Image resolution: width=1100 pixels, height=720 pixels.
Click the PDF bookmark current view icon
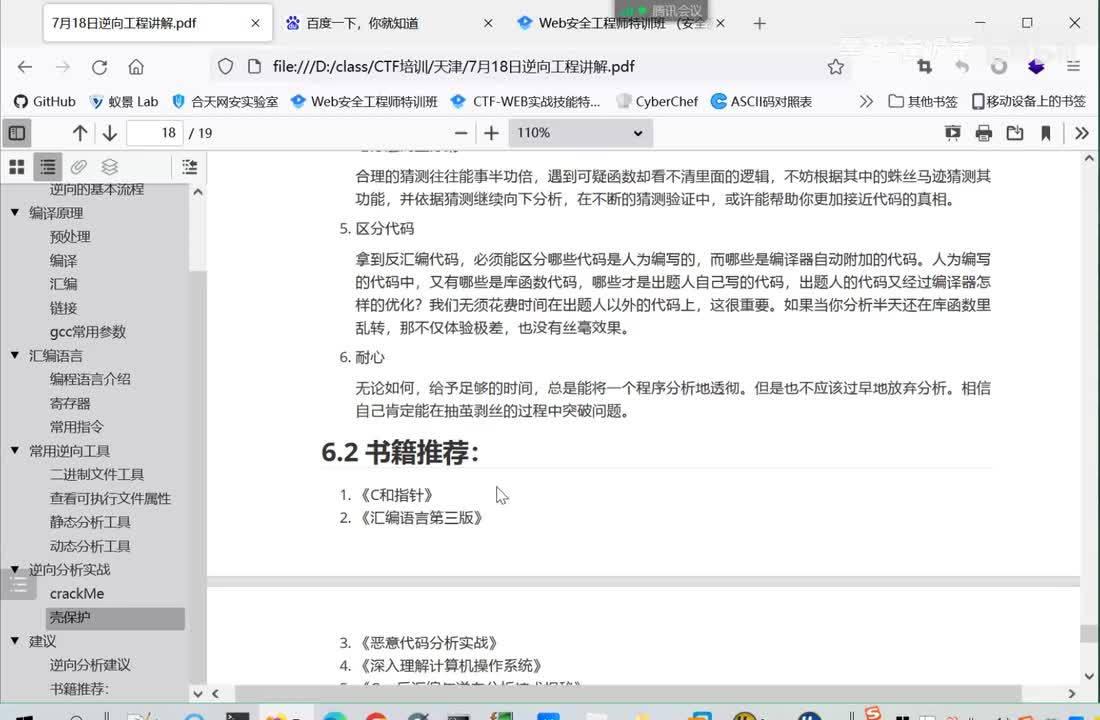[x=1045, y=133]
